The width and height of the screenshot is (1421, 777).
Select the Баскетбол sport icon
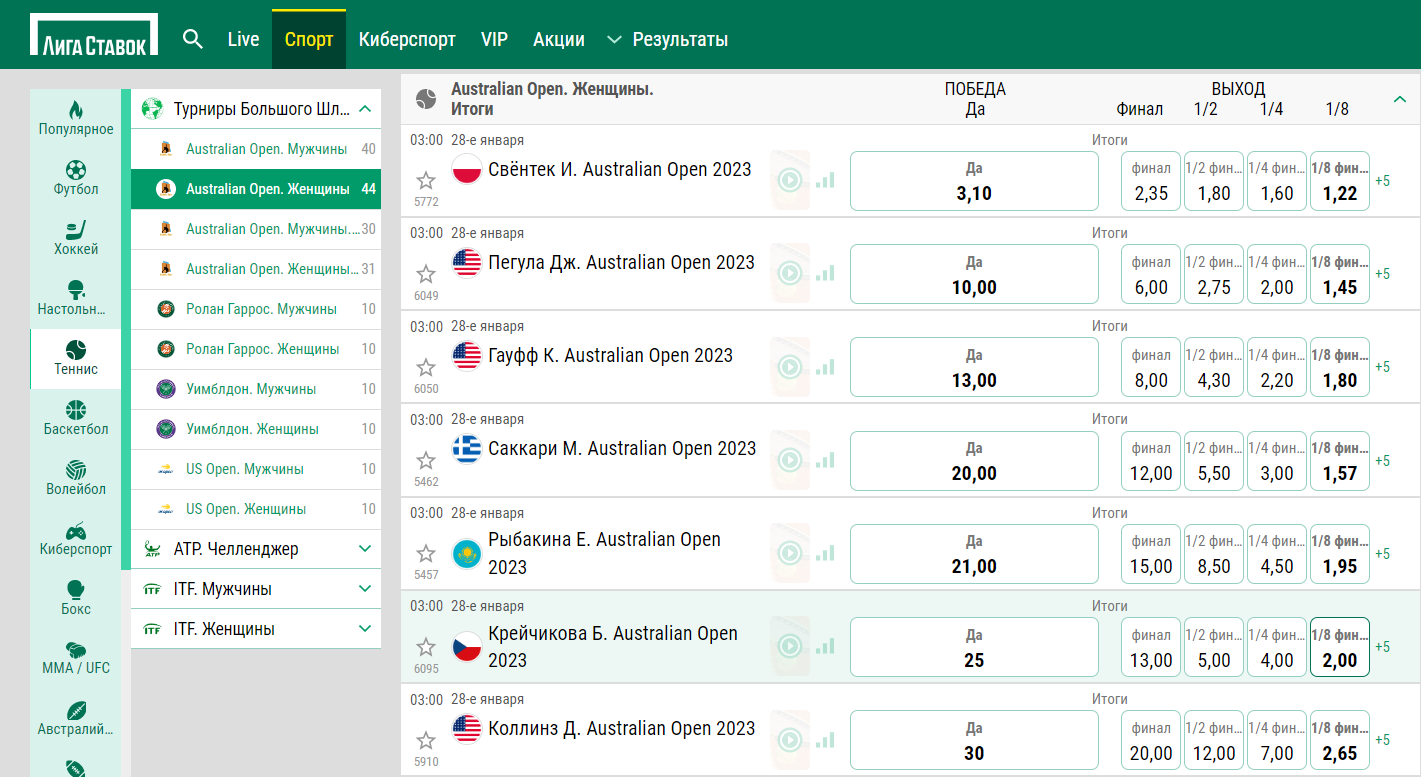coord(76,409)
